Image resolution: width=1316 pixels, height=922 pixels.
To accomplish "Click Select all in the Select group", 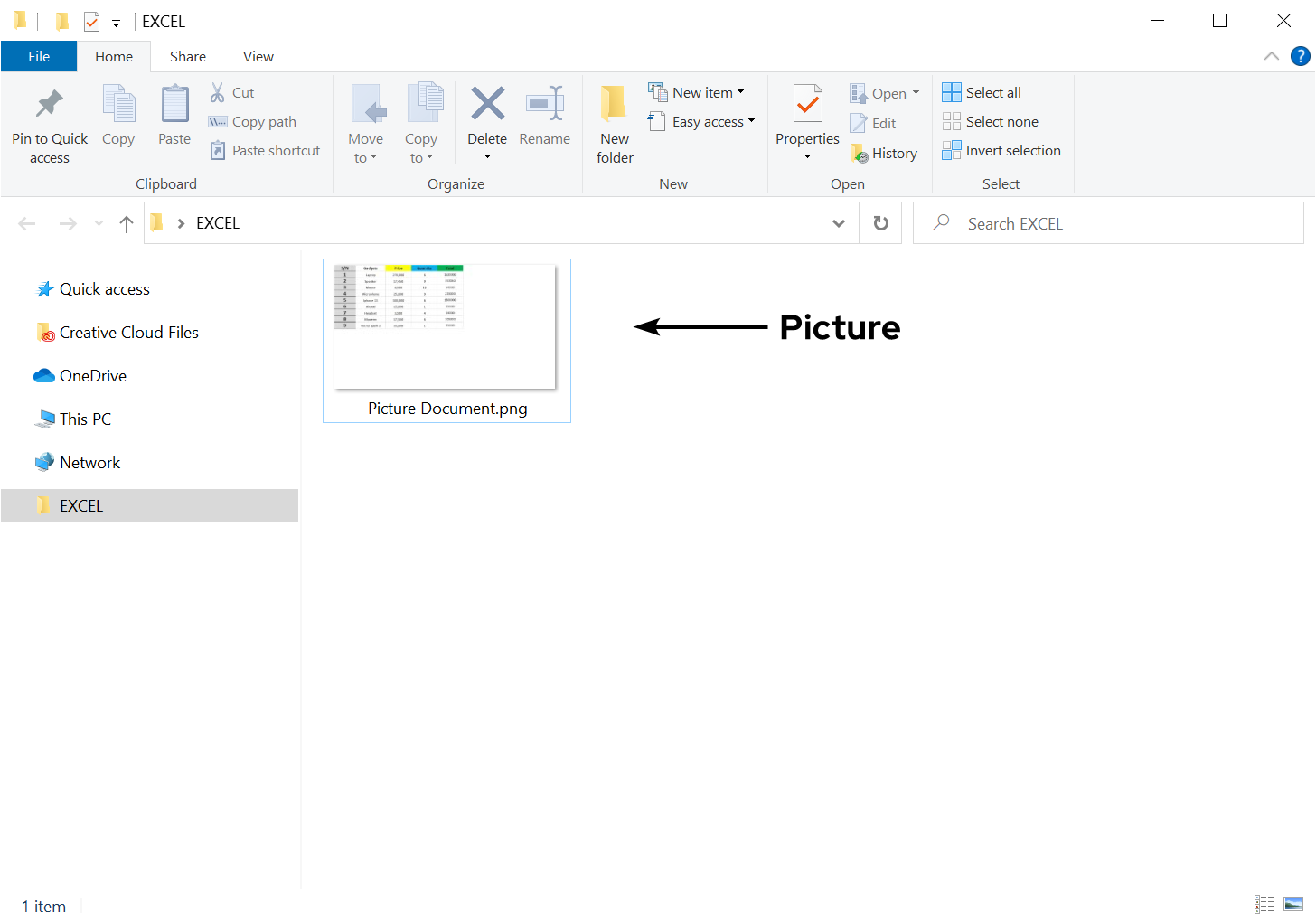I will pyautogui.click(x=981, y=91).
